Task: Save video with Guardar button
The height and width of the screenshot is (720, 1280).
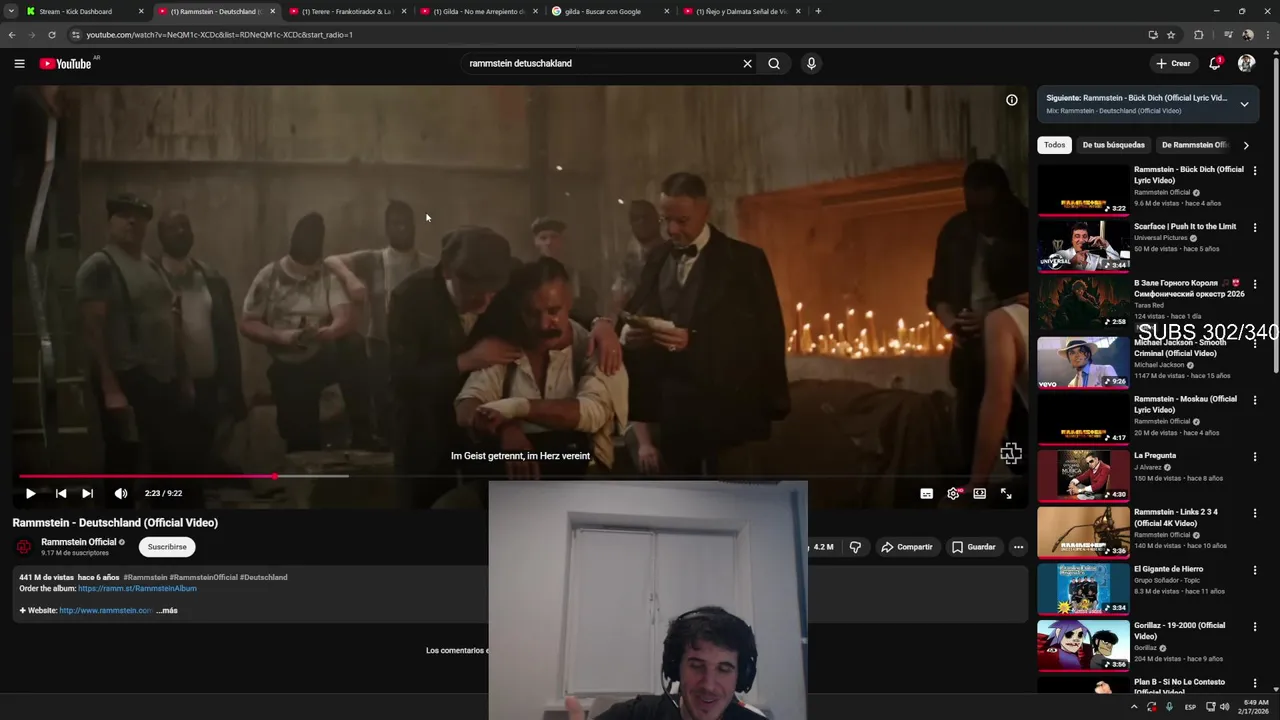Action: (x=974, y=547)
